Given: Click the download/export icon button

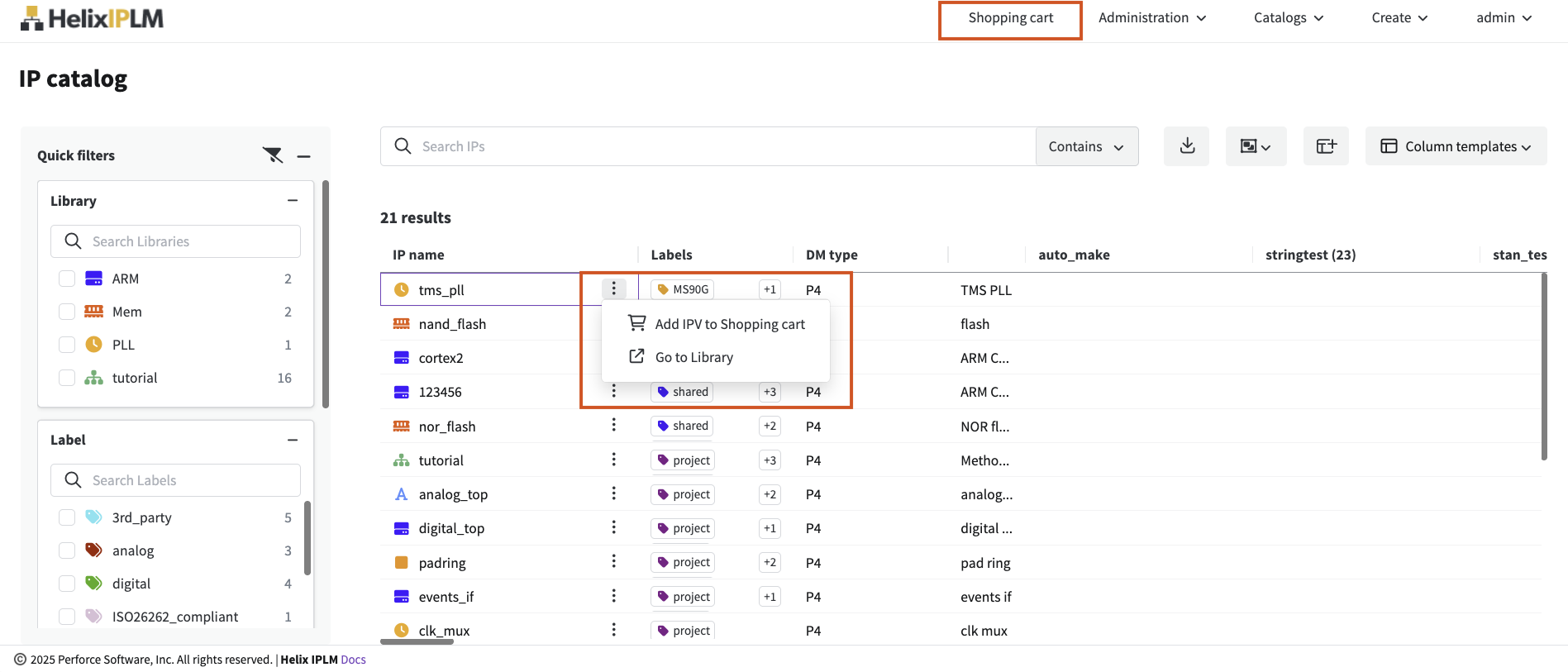Looking at the screenshot, I should pos(1186,146).
